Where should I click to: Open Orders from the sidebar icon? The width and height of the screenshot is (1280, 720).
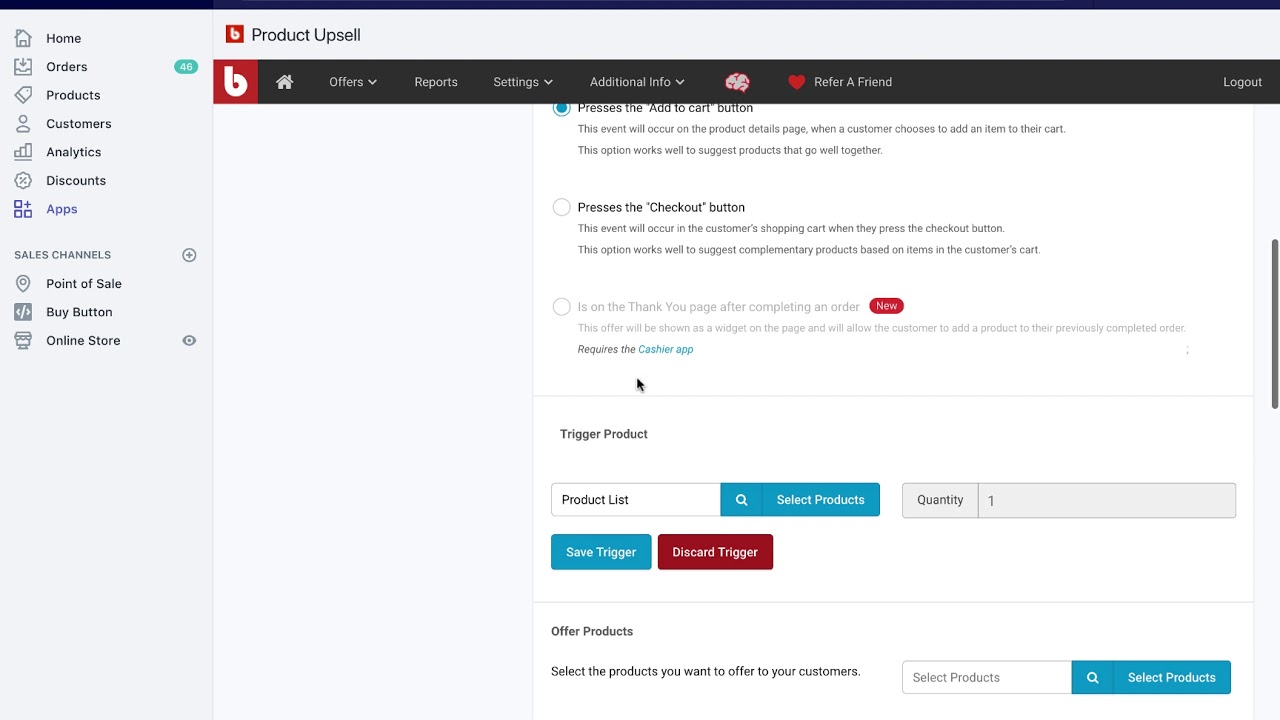click(x=23, y=67)
